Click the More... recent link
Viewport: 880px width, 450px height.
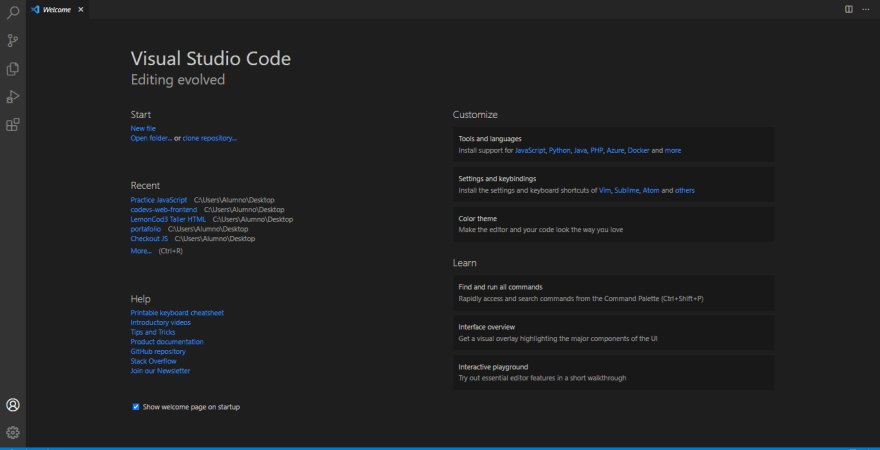[x=141, y=251]
